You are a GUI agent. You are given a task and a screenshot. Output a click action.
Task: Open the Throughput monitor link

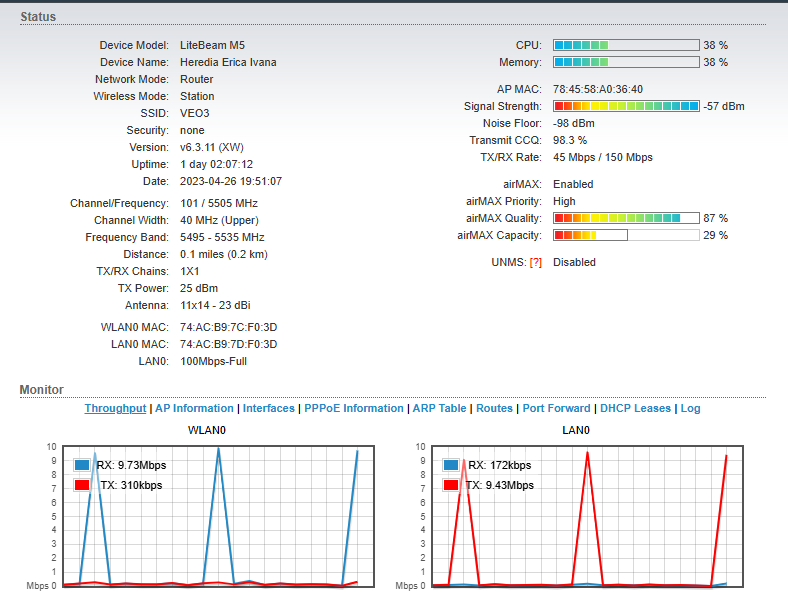[x=115, y=408]
